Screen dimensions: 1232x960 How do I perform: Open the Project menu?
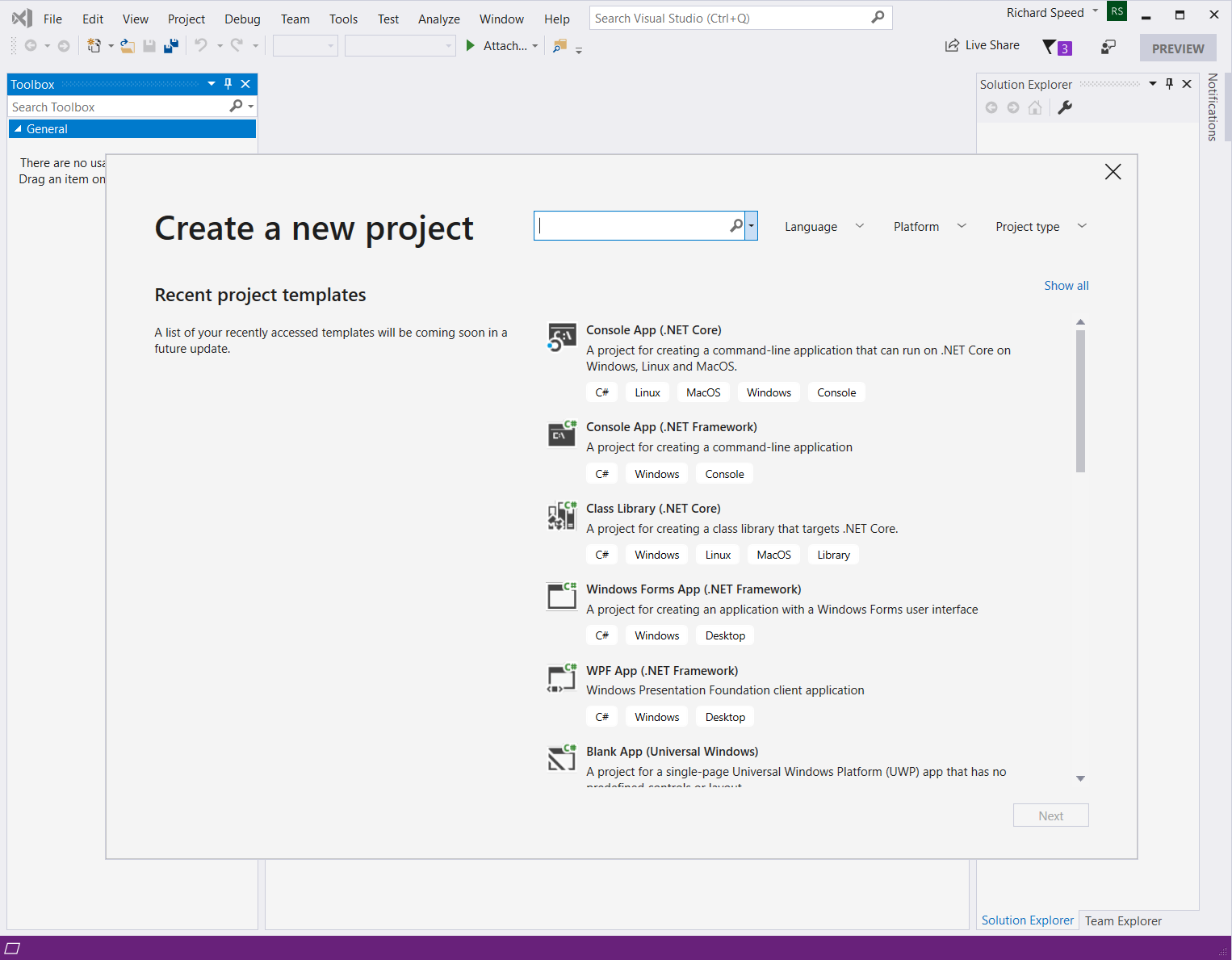click(186, 19)
